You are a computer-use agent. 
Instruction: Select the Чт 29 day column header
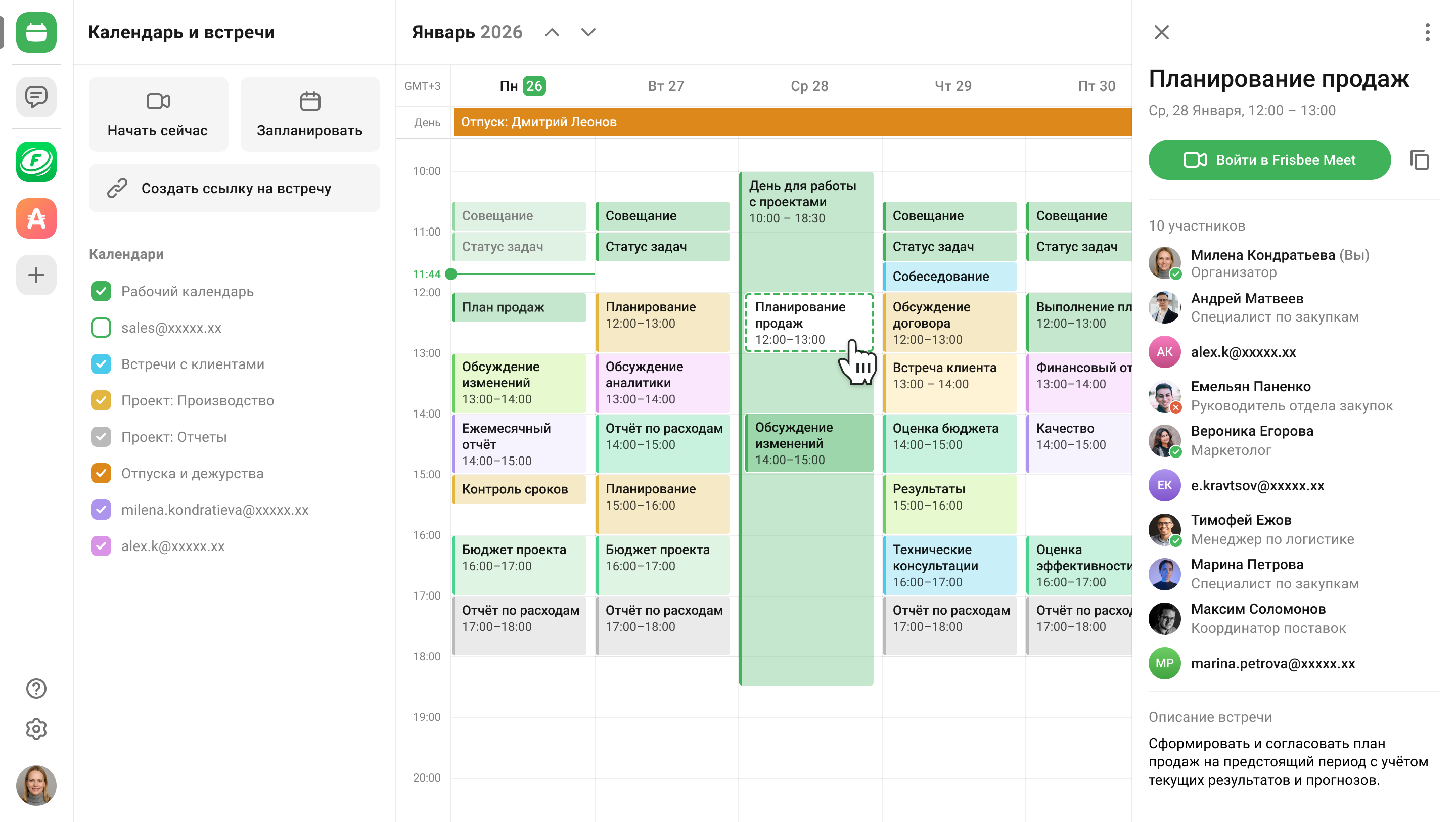coord(953,86)
